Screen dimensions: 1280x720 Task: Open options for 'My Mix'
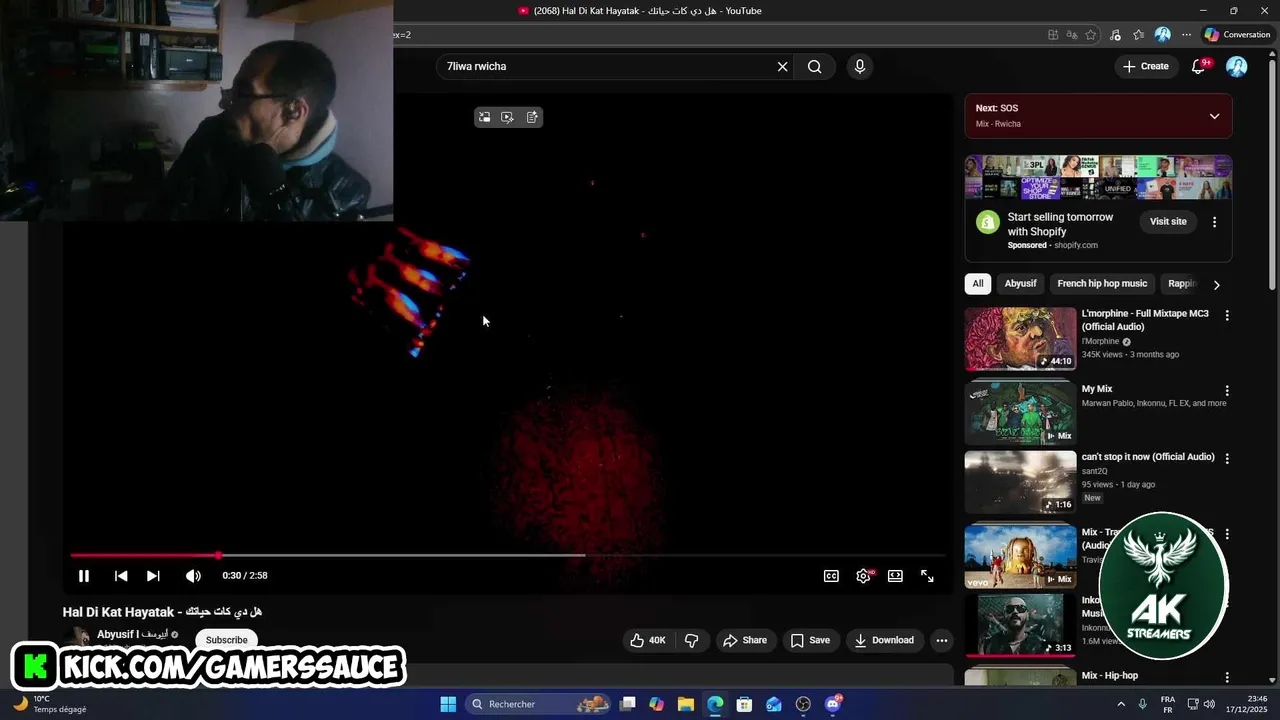click(1227, 391)
